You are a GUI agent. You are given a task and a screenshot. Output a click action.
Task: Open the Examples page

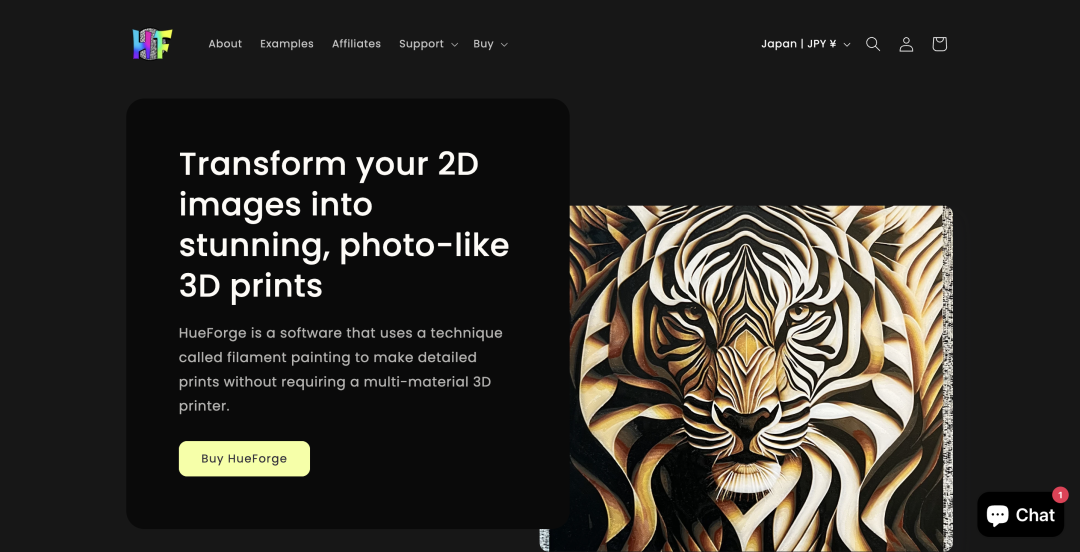(287, 44)
